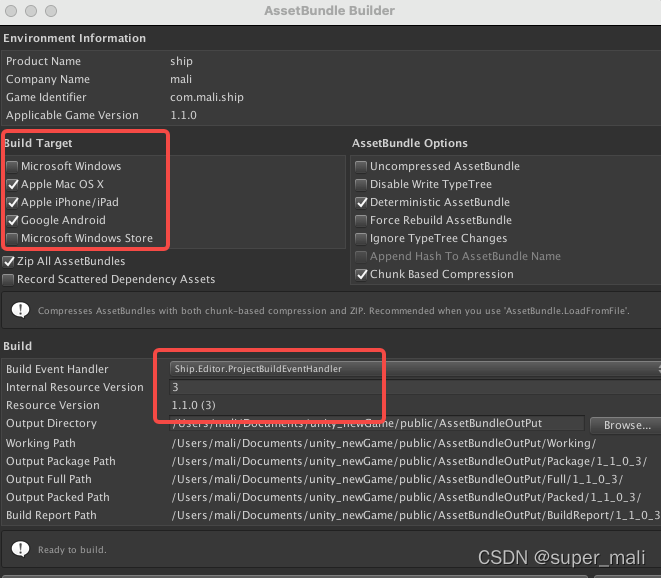The width and height of the screenshot is (661, 578).
Task: Browse for output directory
Action: (626, 425)
